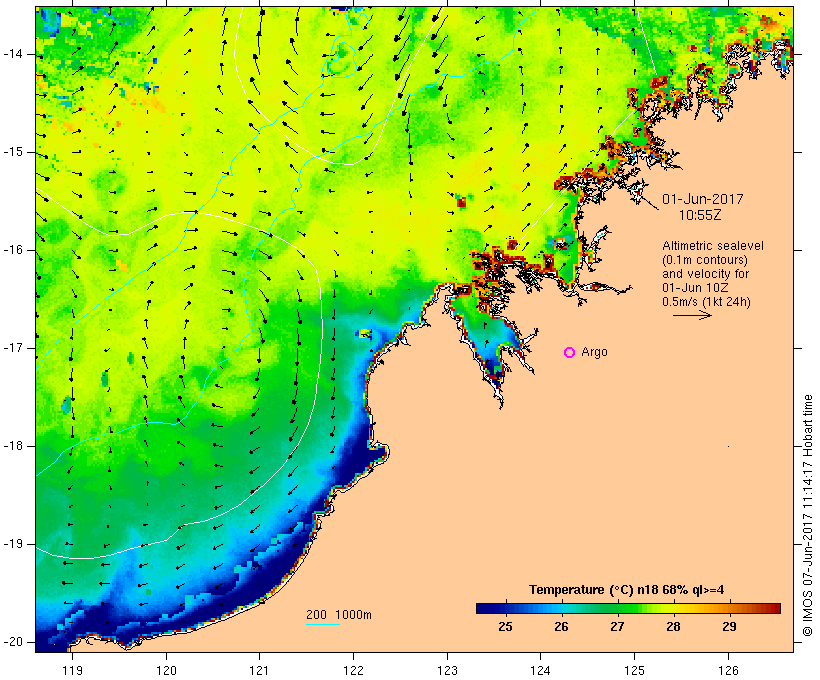The height and width of the screenshot is (680, 820).
Task: Click the colorbar tick label '25'
Action: pyautogui.click(x=505, y=627)
